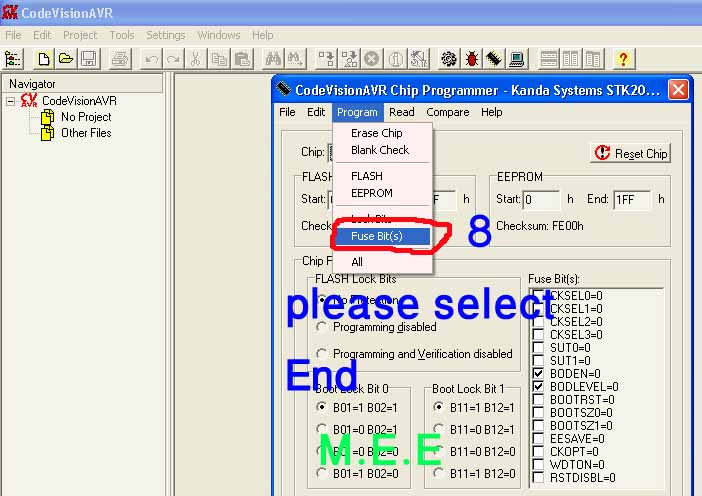Select Other Files in Navigator tree
702x496 pixels.
pos(86,133)
